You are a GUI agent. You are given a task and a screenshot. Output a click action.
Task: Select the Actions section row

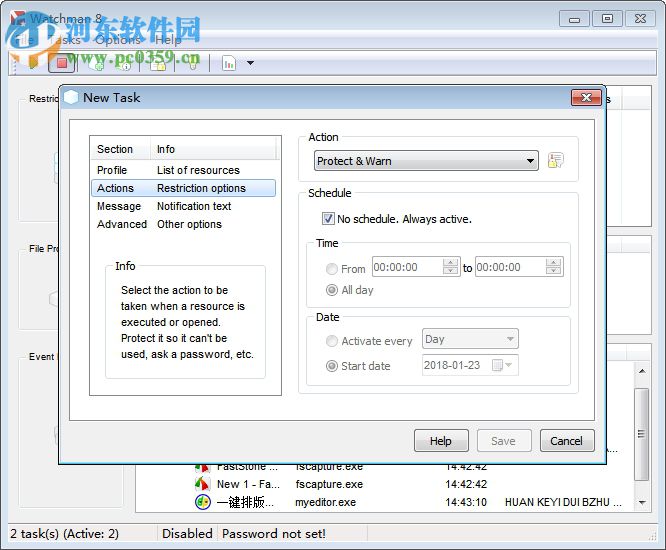(x=183, y=188)
